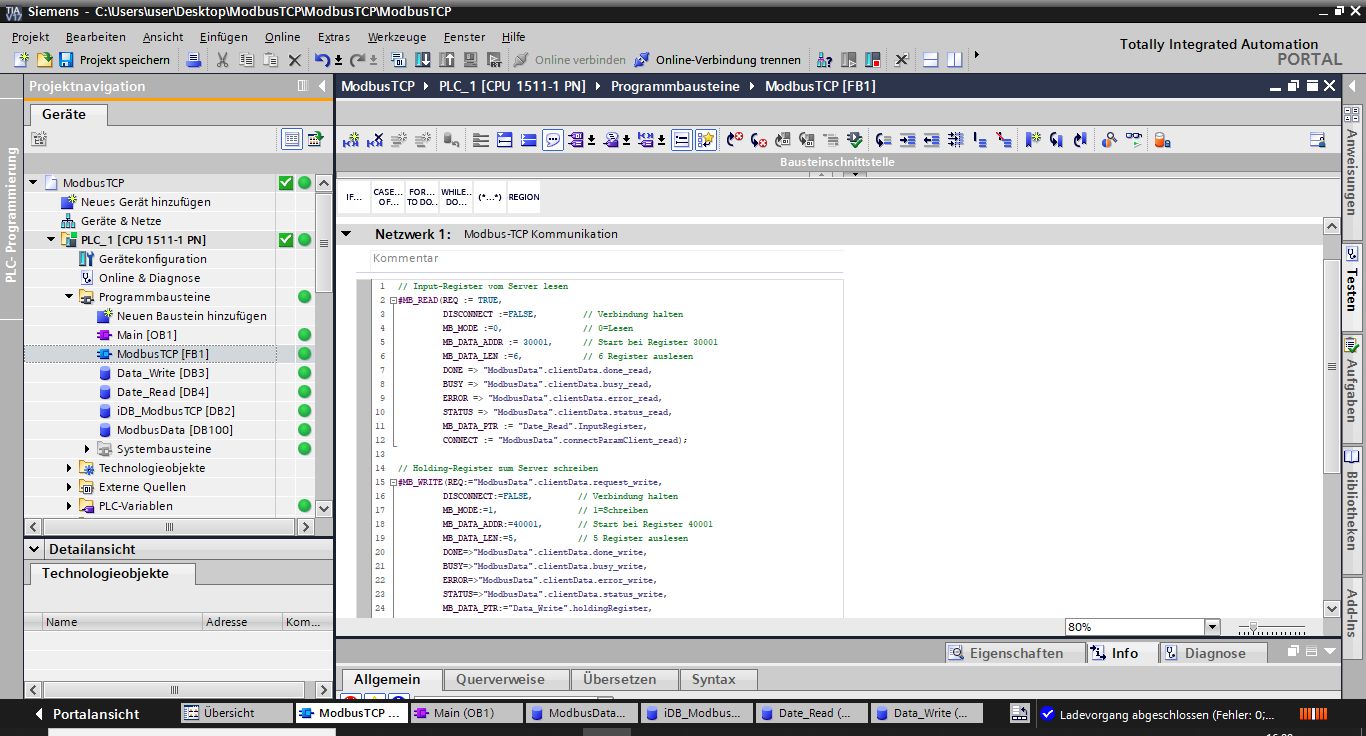Open the Main (OB1) editor button

tap(463, 713)
